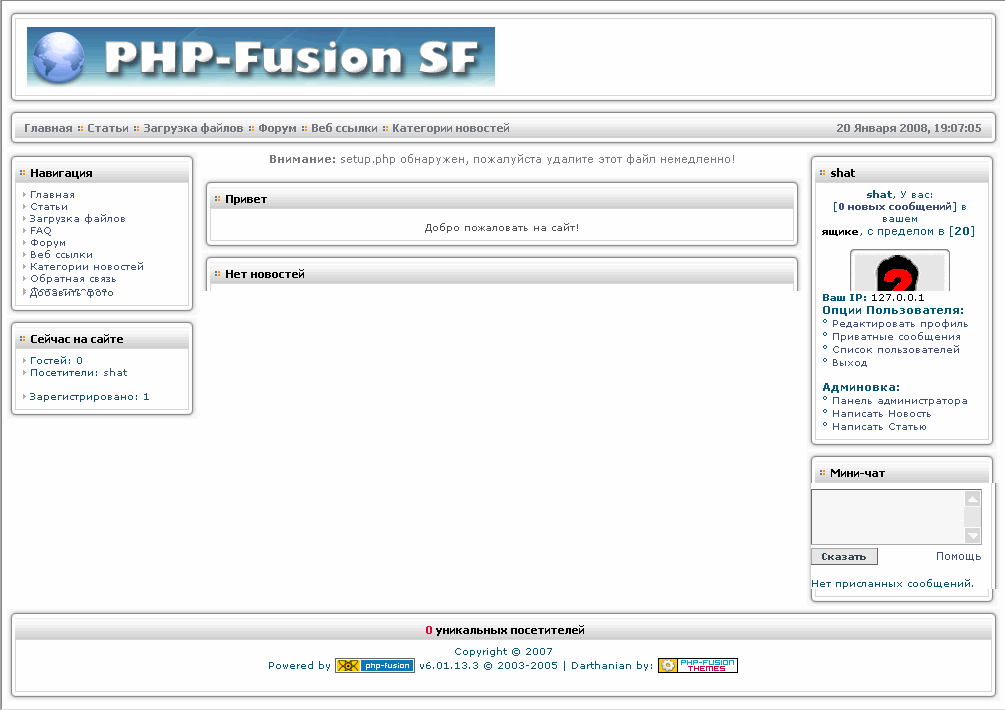Screen dimensions: 1005x710
Task: Click version v6.01.13.3 footer text
Action: click(449, 666)
